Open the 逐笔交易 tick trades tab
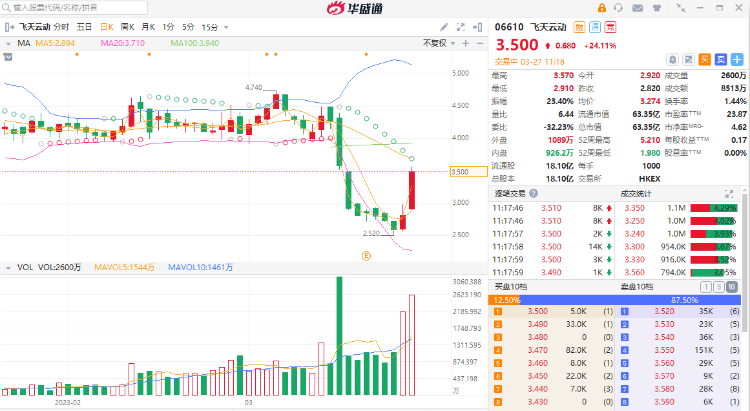The height and width of the screenshot is (411, 750). 509,194
